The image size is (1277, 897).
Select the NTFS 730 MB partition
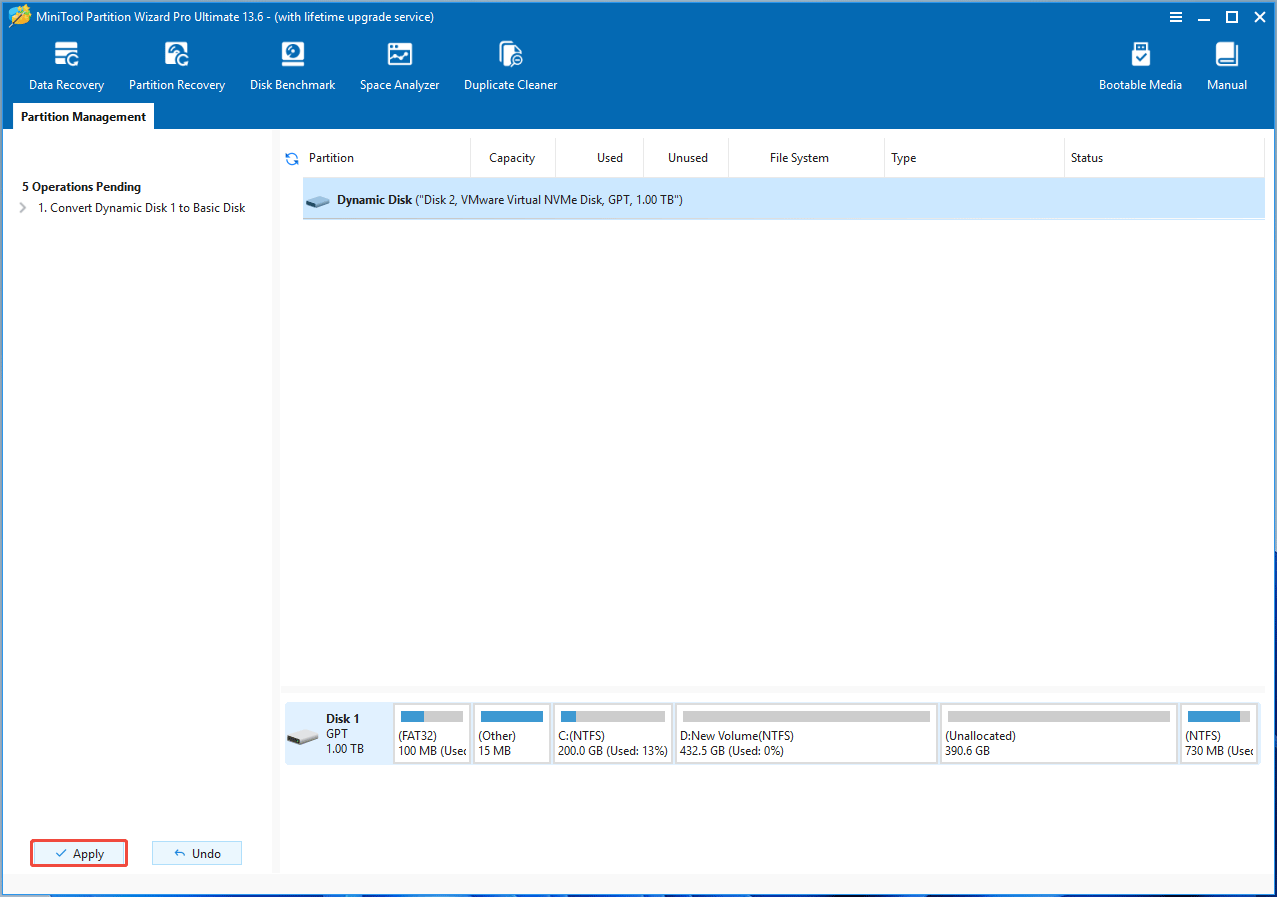click(x=1219, y=734)
